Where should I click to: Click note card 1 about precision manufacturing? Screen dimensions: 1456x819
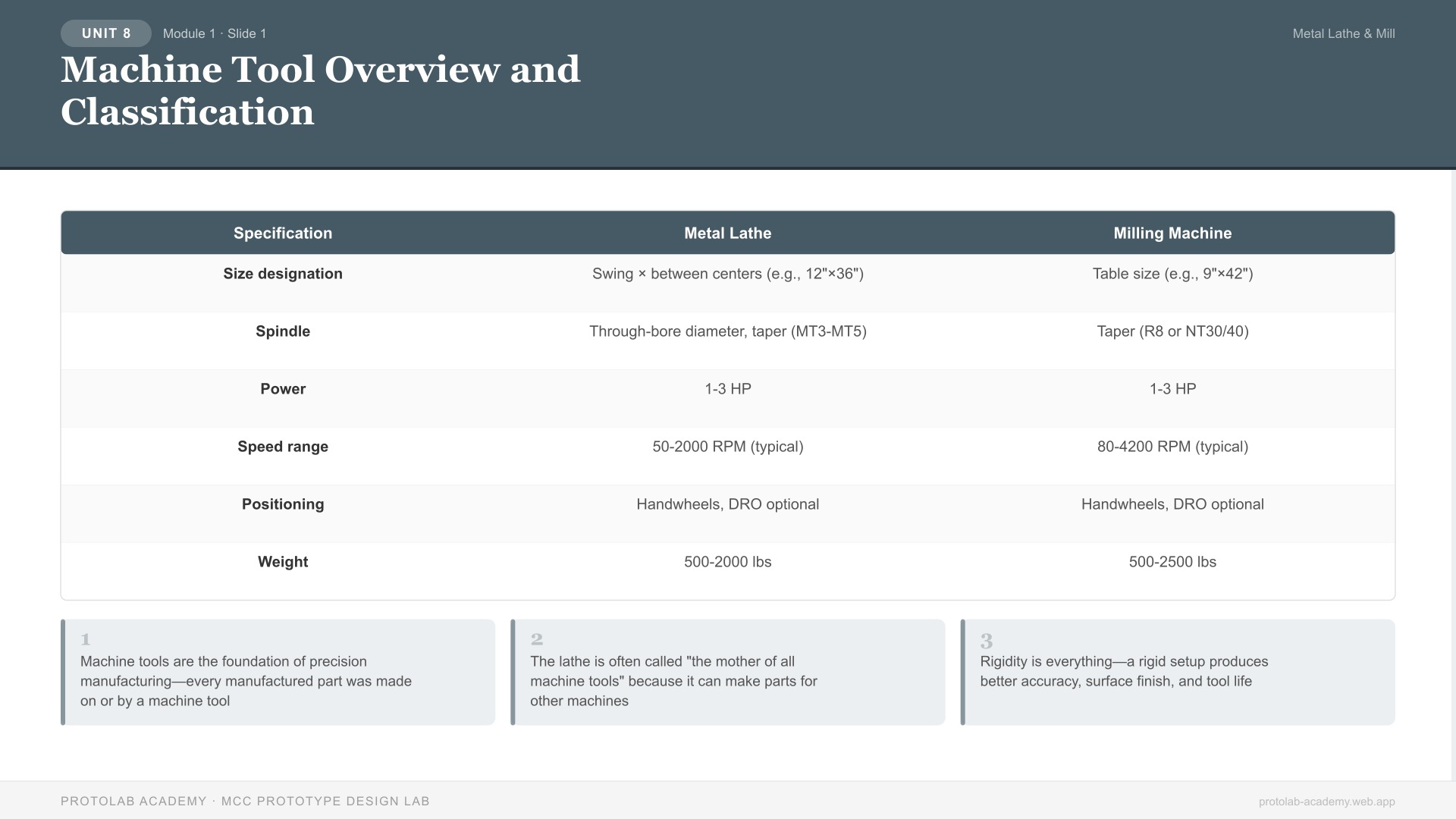pyautogui.click(x=278, y=672)
